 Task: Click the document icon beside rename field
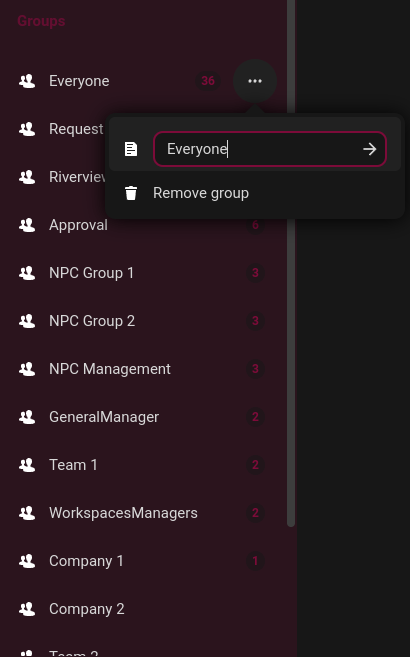[131, 149]
